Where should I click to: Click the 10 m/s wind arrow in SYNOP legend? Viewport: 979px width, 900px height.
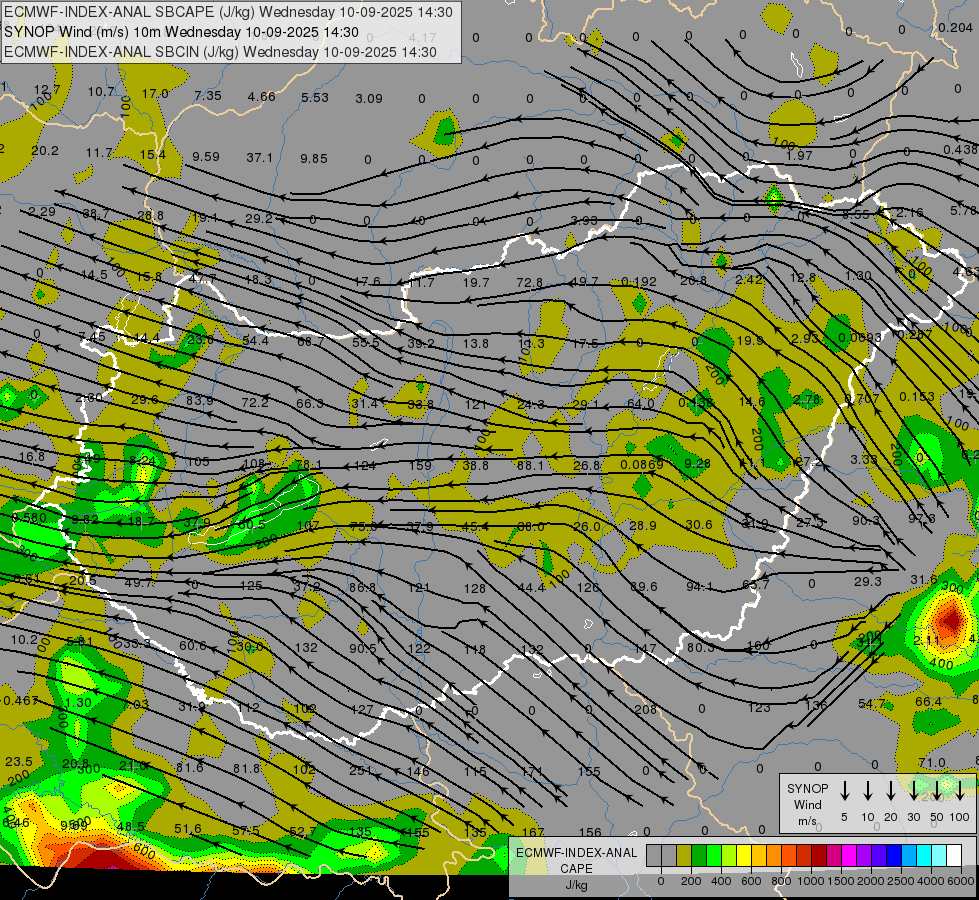(x=868, y=790)
